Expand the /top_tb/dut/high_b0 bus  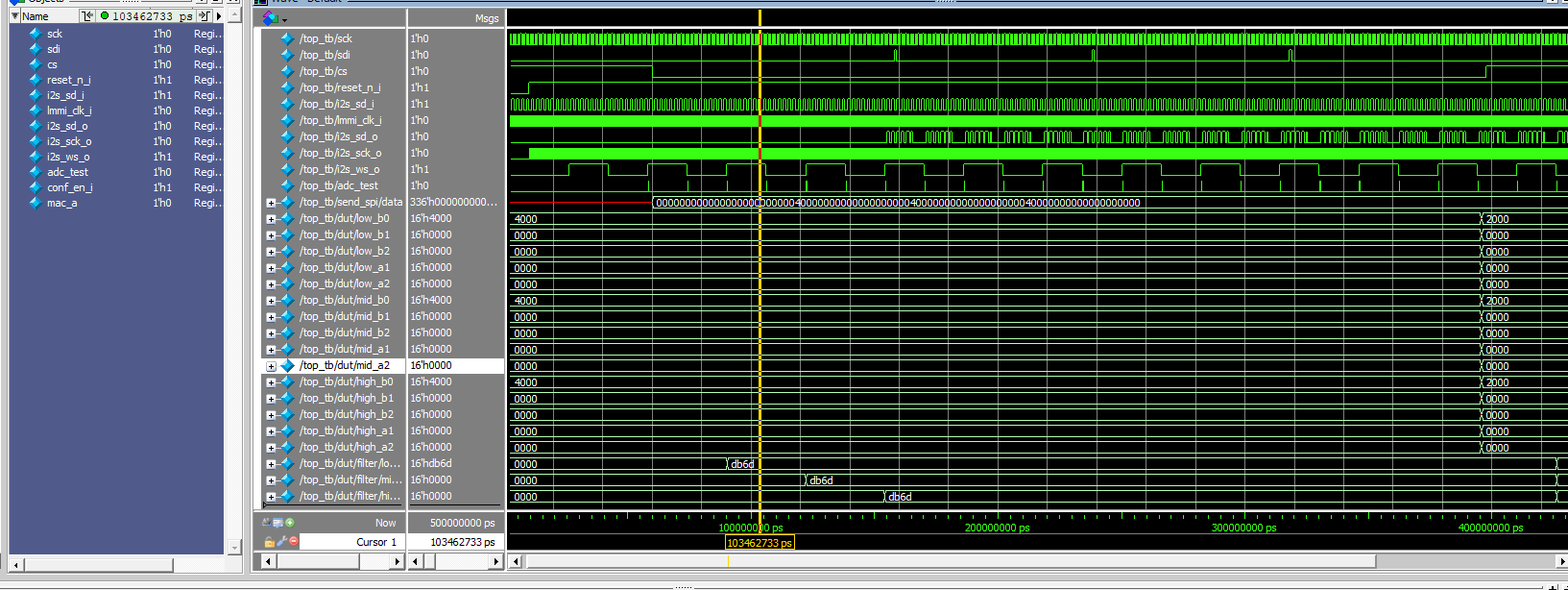tap(271, 382)
